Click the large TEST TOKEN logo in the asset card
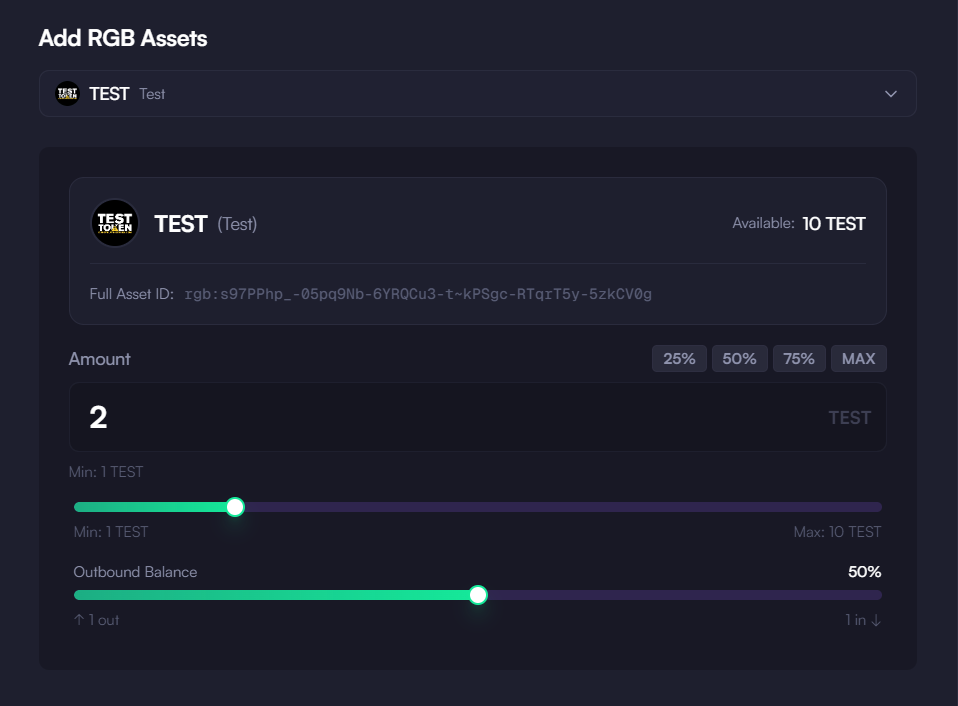The image size is (958, 706). [115, 223]
